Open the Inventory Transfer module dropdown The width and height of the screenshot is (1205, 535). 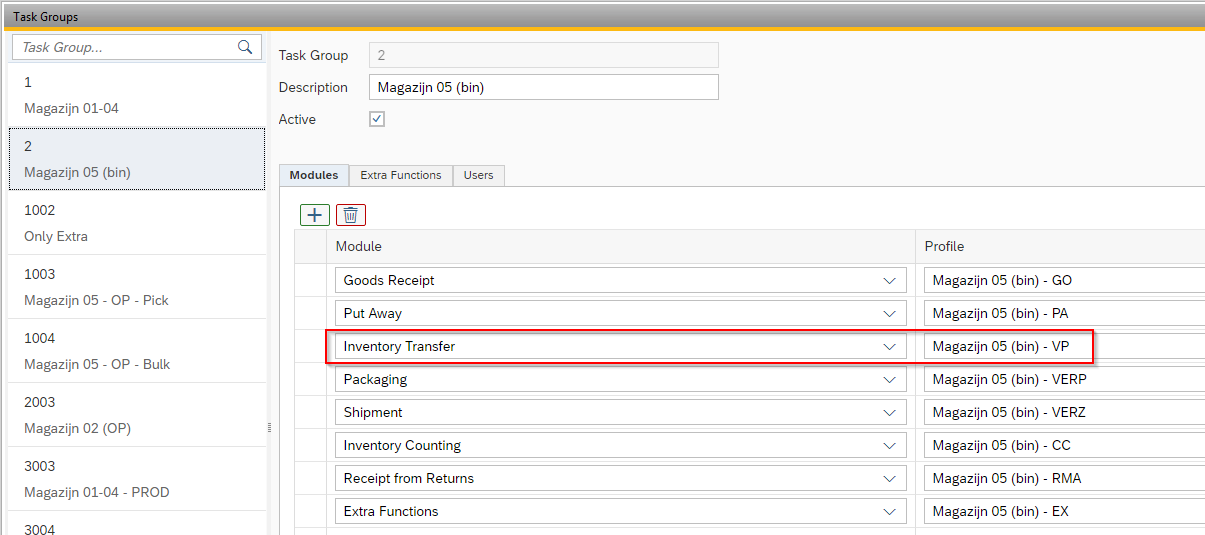pos(889,347)
